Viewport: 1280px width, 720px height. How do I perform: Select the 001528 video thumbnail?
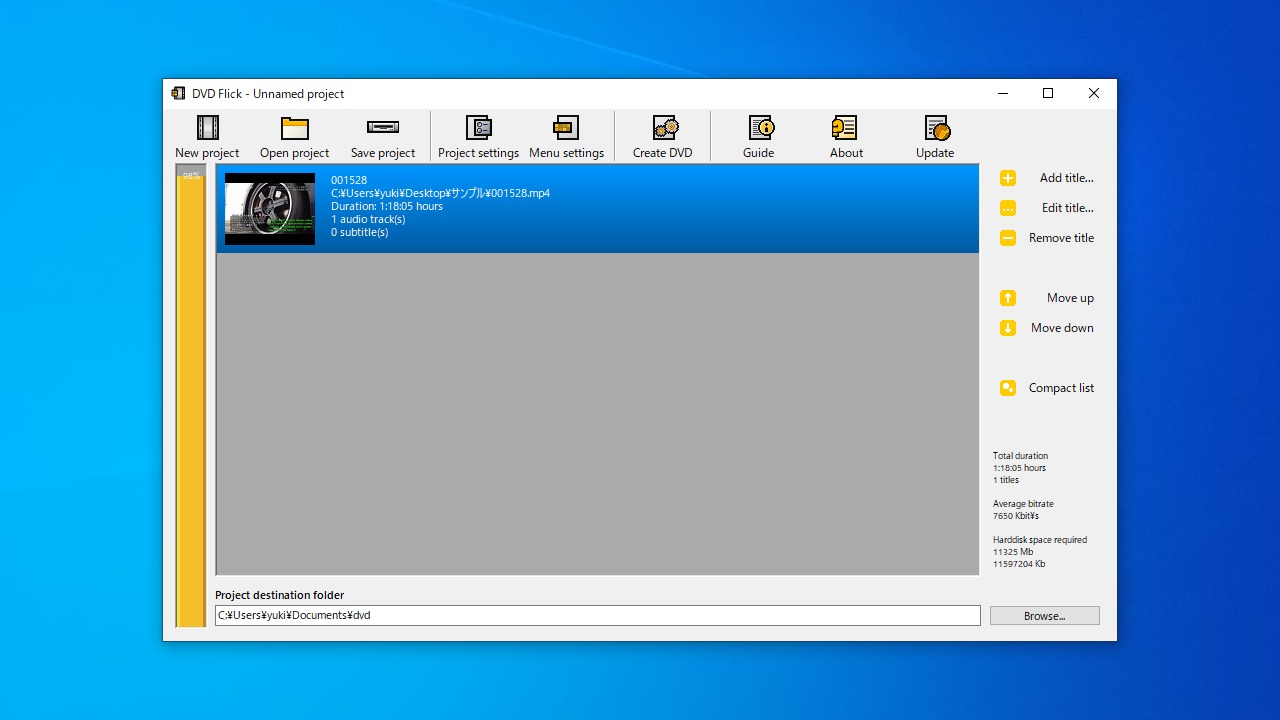[x=270, y=209]
